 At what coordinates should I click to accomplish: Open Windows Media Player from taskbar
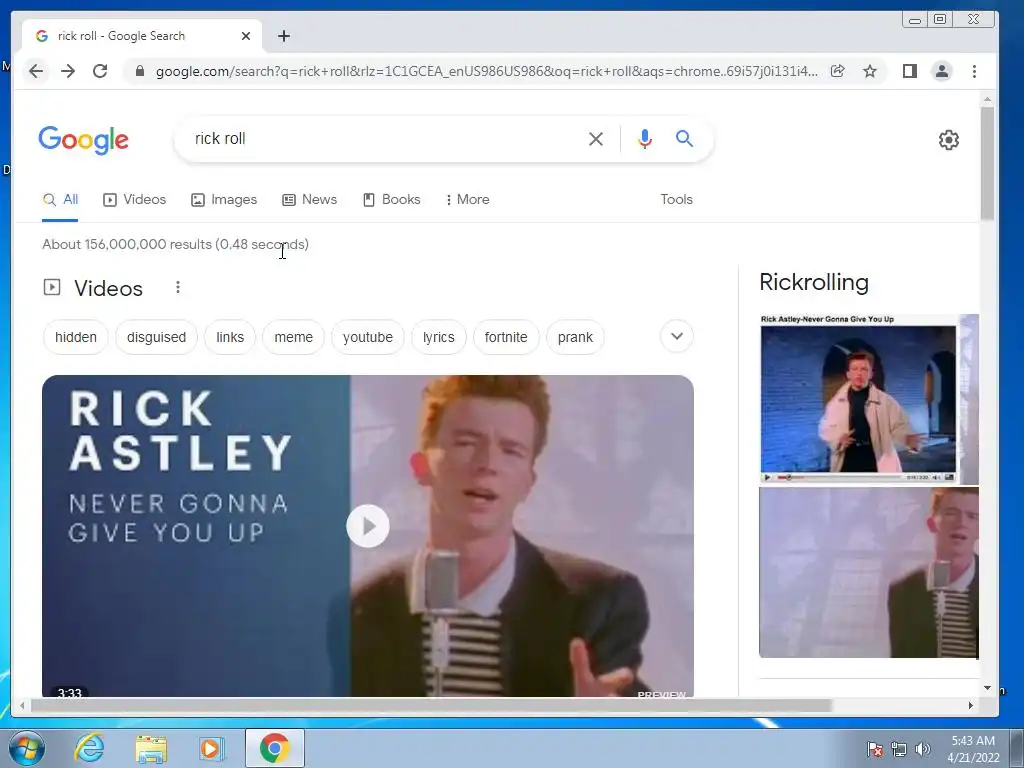click(x=211, y=748)
